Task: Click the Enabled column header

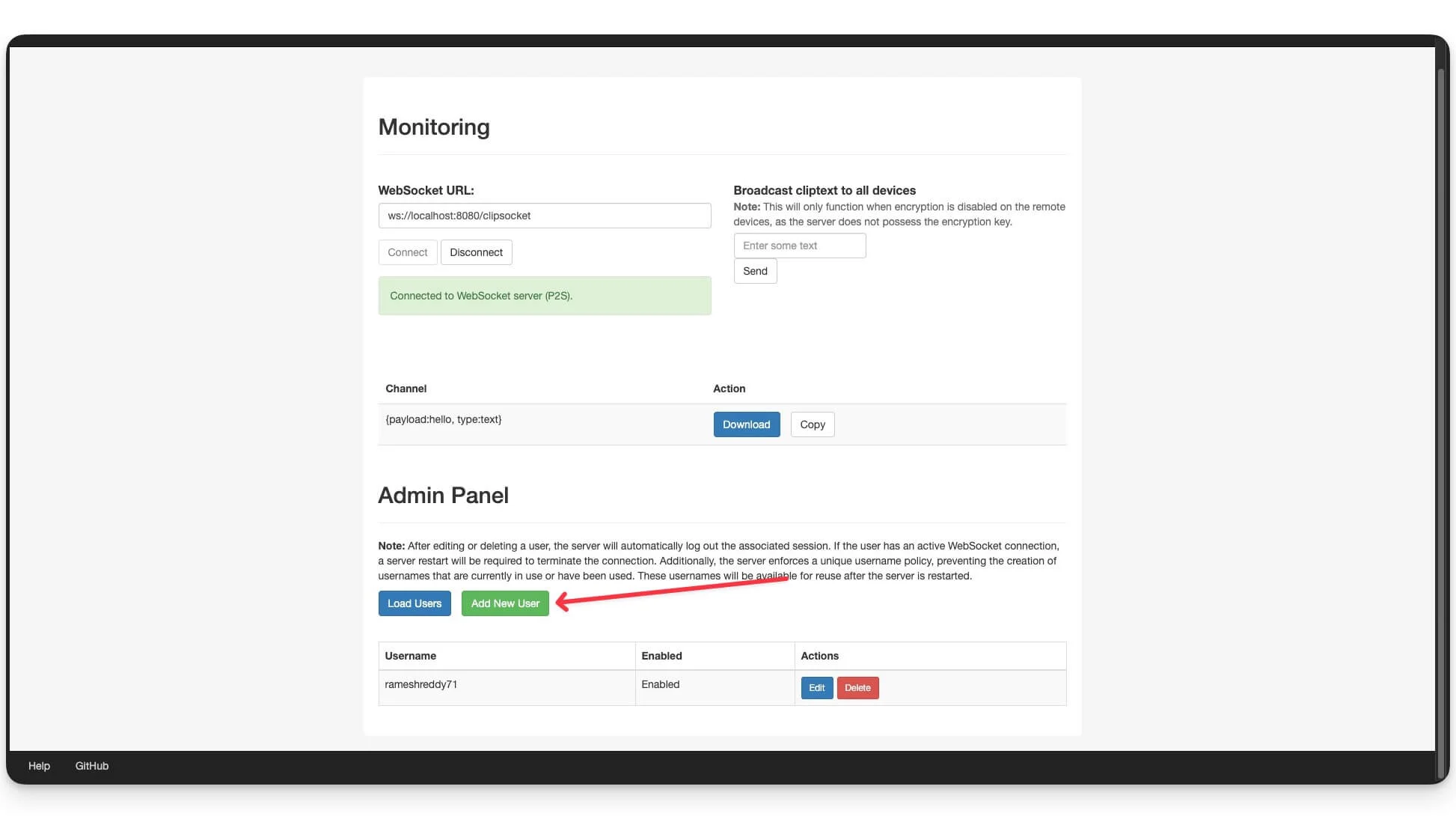Action: 661,656
